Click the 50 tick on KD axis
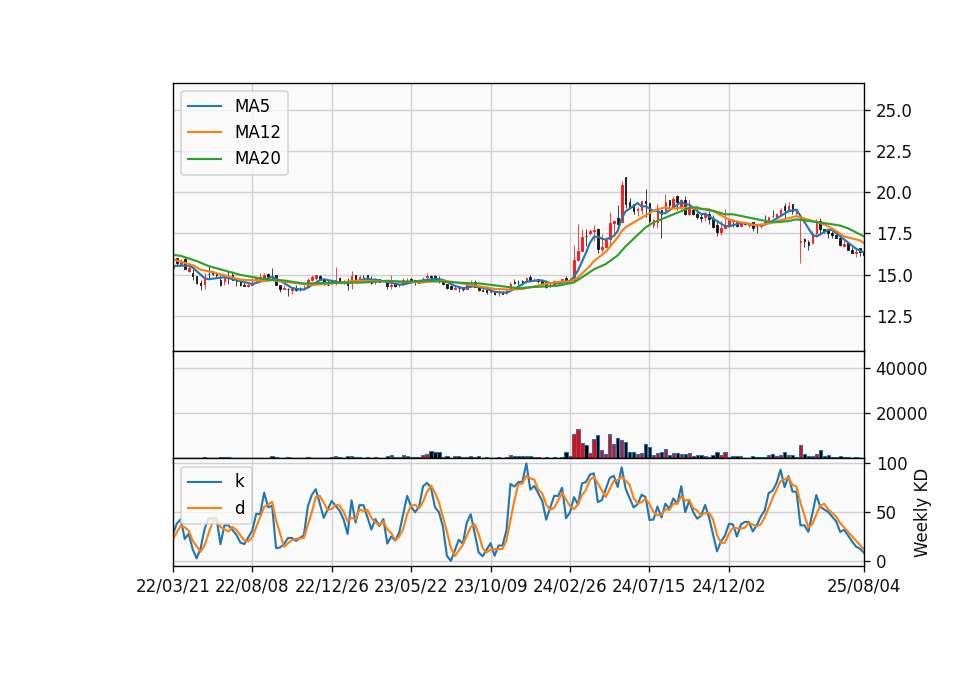The height and width of the screenshot is (690, 960). 887,513
